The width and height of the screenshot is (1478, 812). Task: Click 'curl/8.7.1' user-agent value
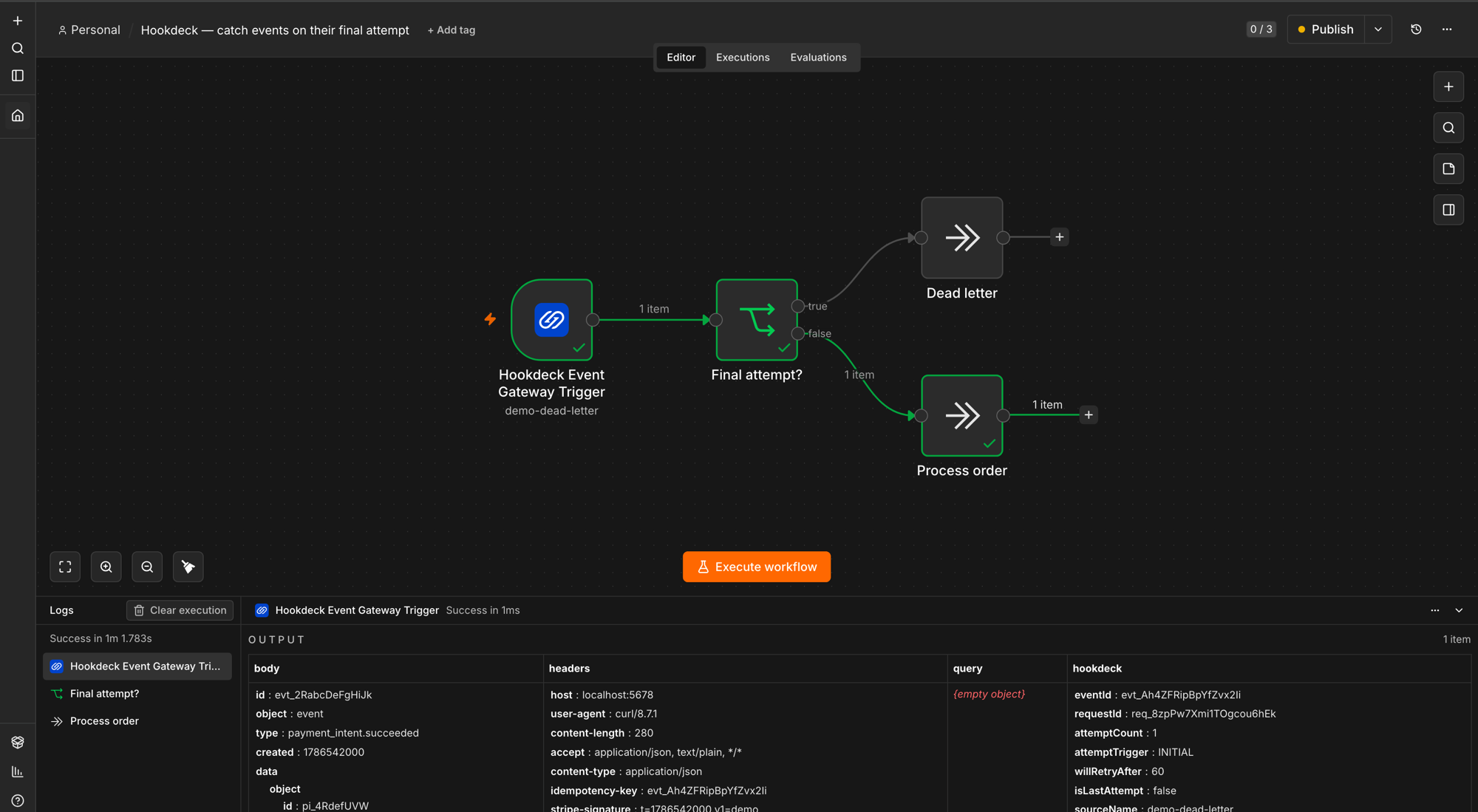point(636,714)
